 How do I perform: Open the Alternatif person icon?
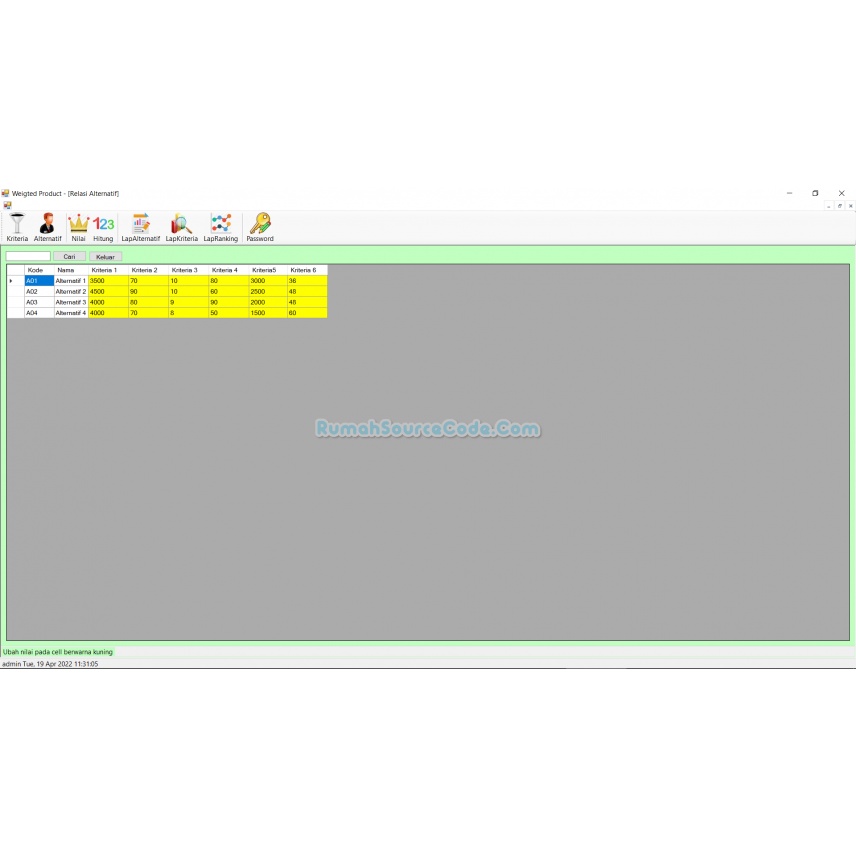pyautogui.click(x=47, y=227)
